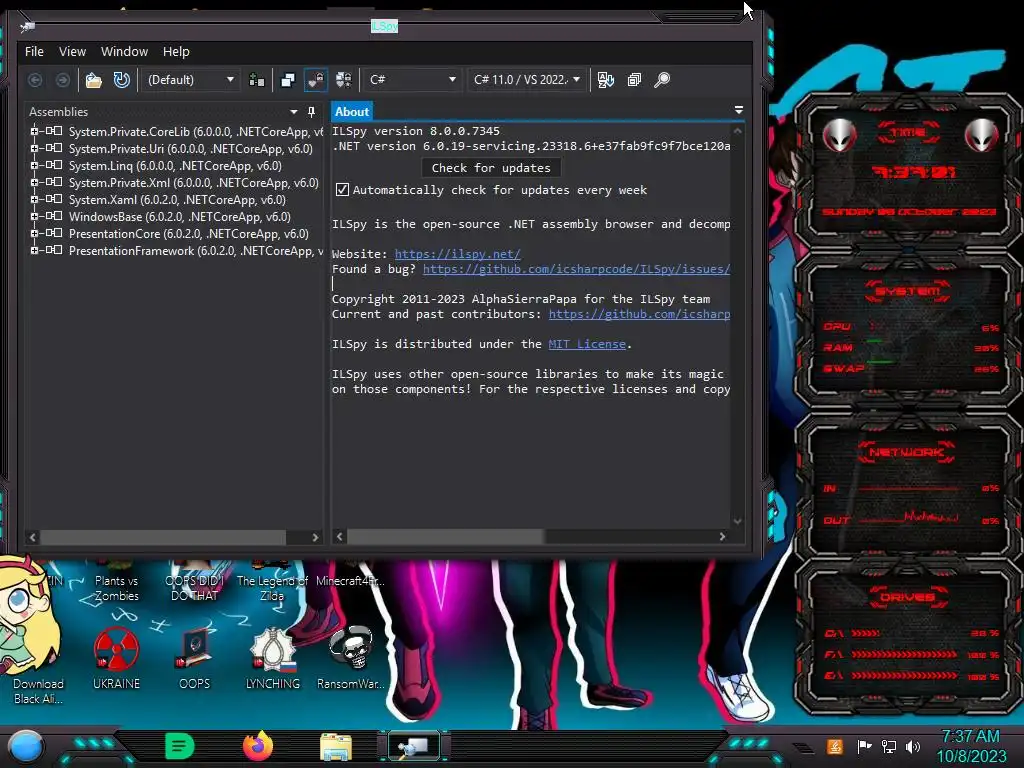Switch to the About tab
This screenshot has width=1024, height=768.
pyautogui.click(x=352, y=112)
